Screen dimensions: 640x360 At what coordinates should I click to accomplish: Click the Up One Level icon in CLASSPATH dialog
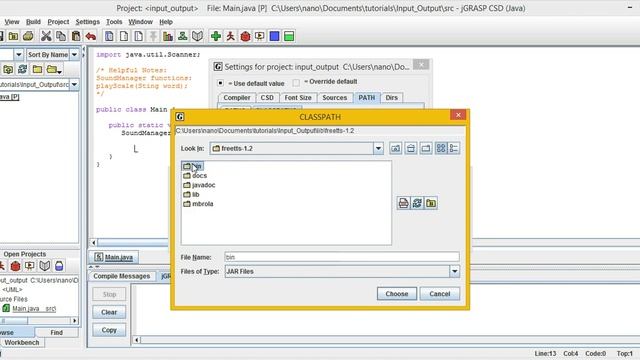pyautogui.click(x=396, y=148)
